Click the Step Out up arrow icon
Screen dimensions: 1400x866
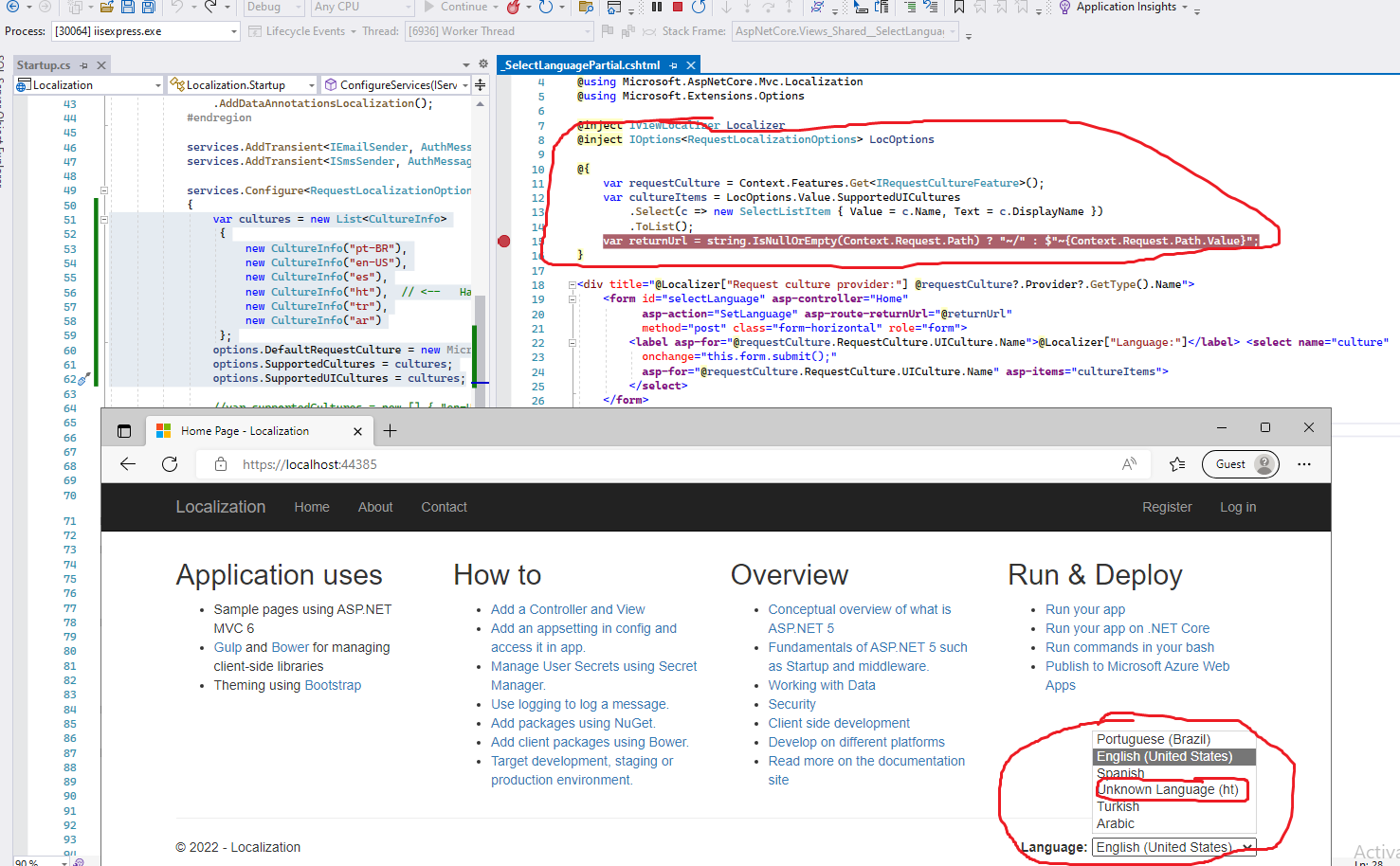789,7
